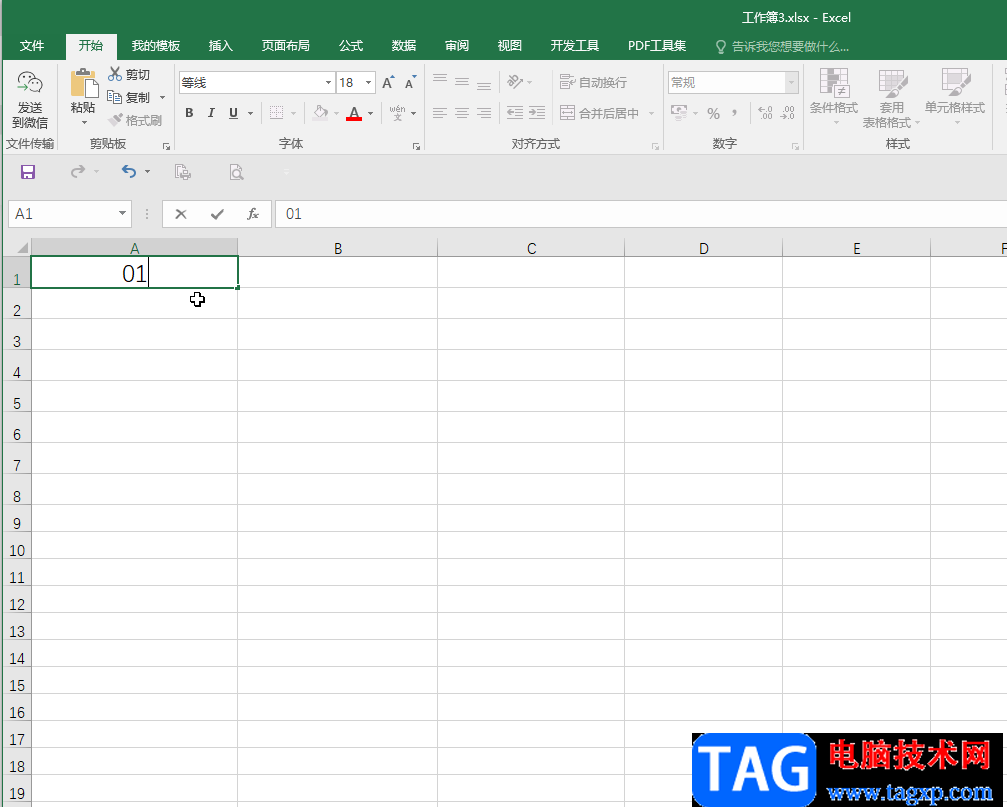Viewport: 1007px width, 807px height.
Task: Click the phonetic guide wén icon
Action: pos(398,113)
